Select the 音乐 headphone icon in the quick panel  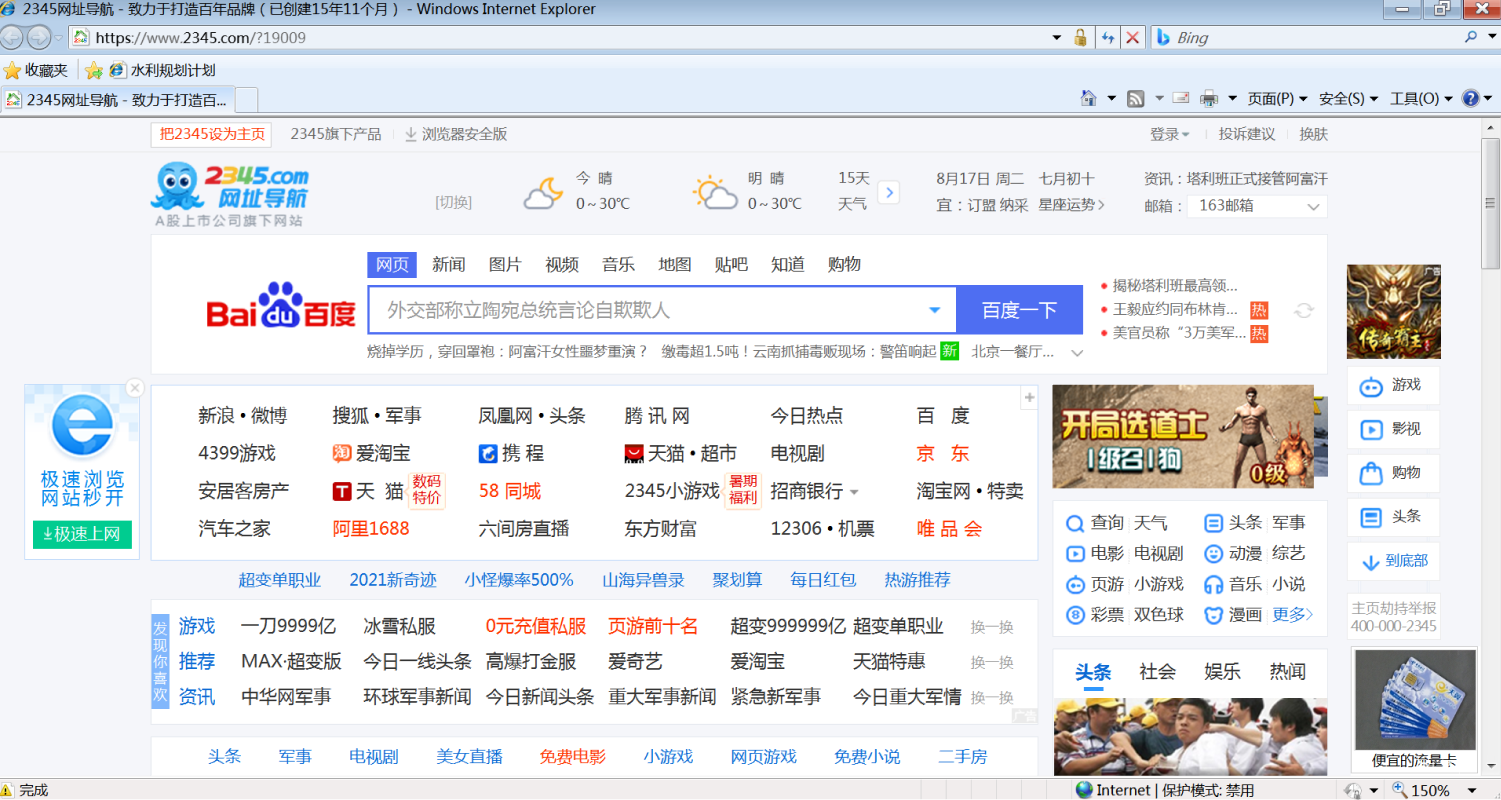pos(1212,583)
